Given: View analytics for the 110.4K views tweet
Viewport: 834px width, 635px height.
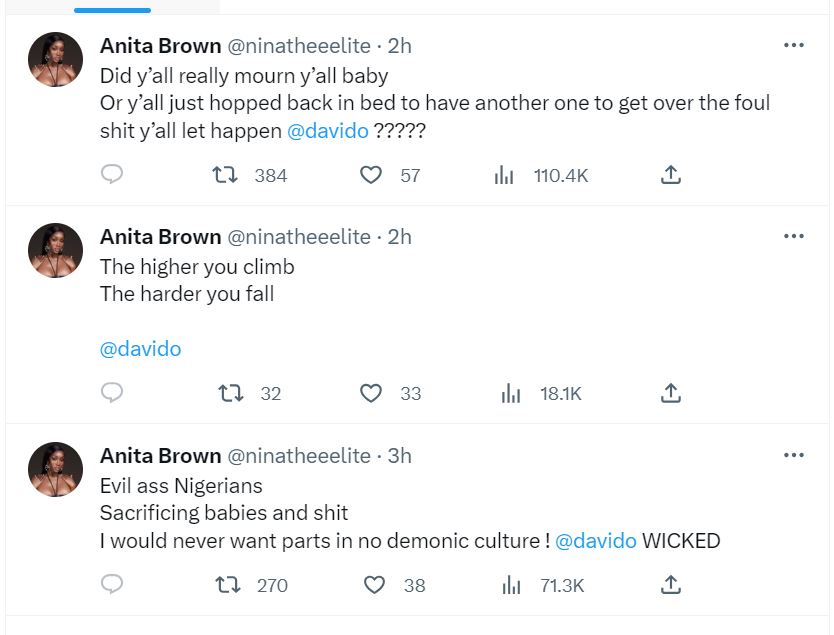Looking at the screenshot, I should click(x=504, y=175).
